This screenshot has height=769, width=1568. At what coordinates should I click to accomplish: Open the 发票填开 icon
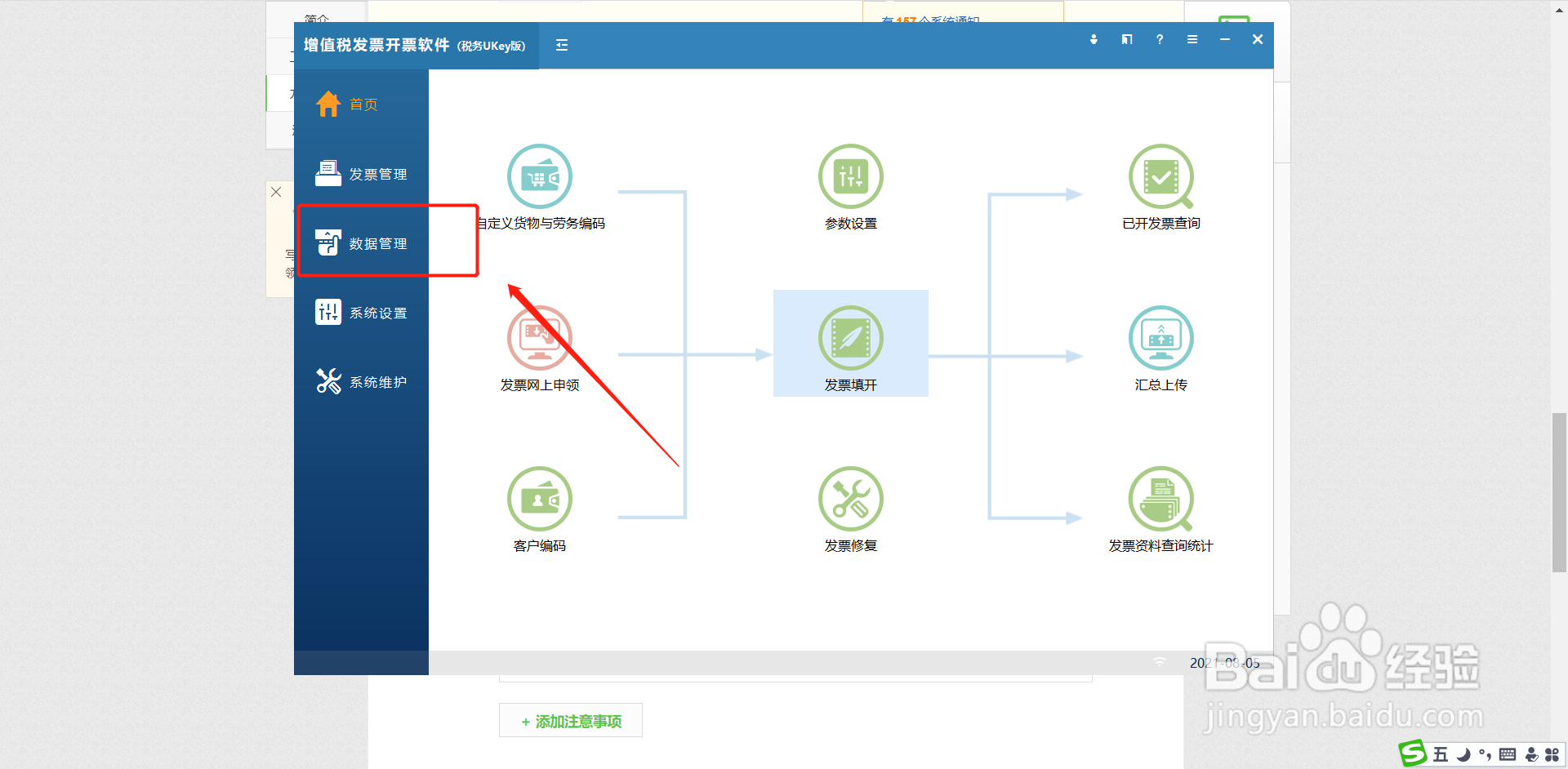(x=851, y=338)
